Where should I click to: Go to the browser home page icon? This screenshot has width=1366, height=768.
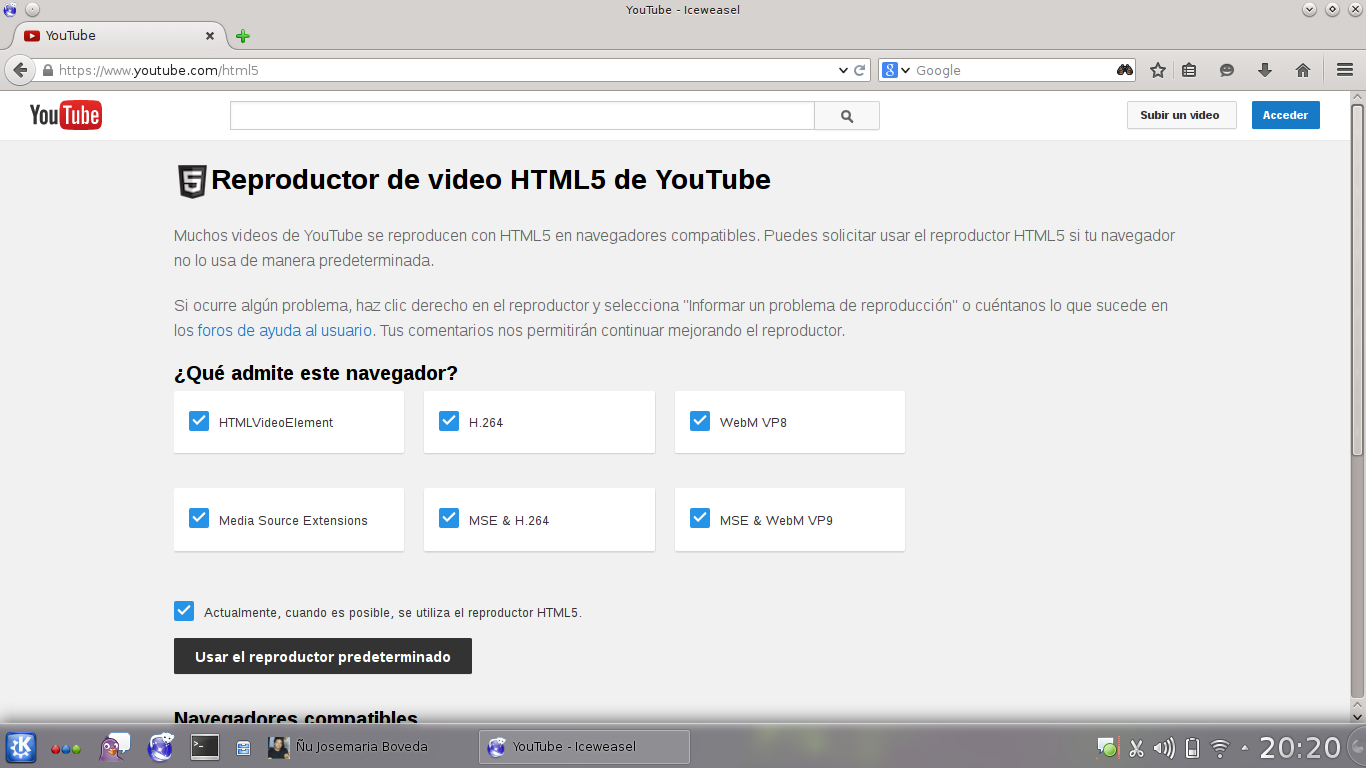1303,70
